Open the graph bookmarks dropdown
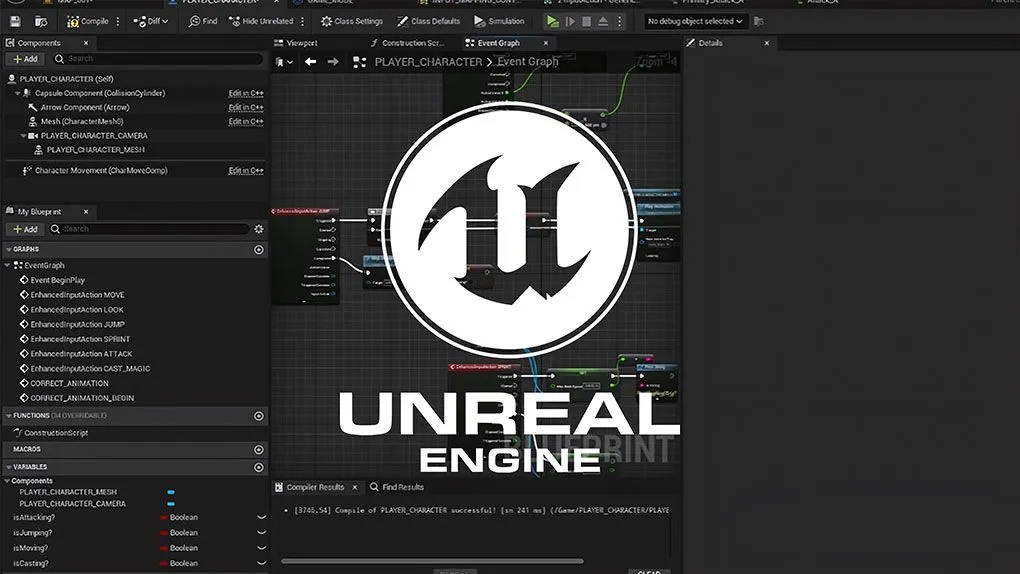1020x574 pixels. 284,62
